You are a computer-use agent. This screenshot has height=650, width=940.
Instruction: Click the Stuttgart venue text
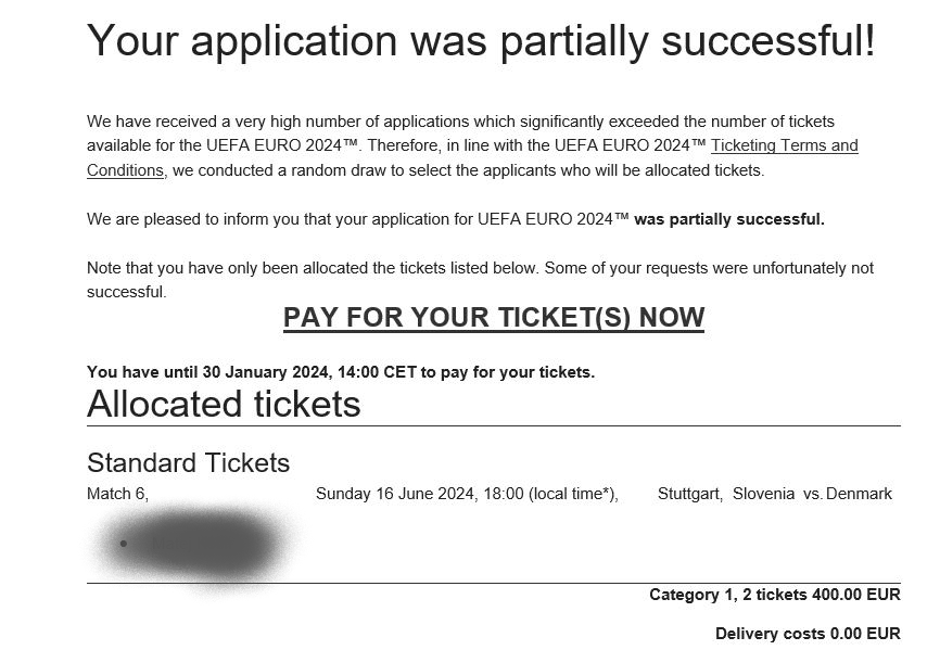pos(689,494)
